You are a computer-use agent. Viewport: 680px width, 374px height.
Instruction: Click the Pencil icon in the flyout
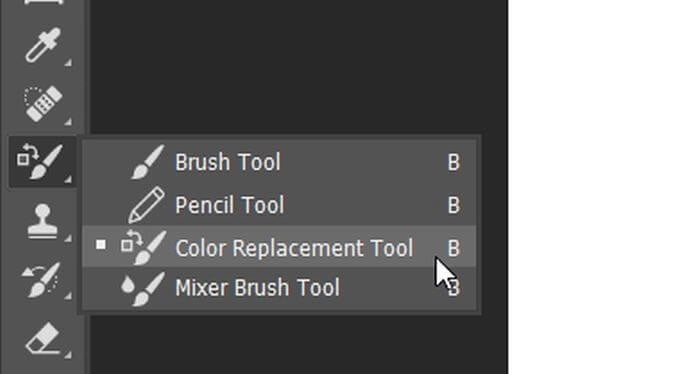[x=147, y=205]
